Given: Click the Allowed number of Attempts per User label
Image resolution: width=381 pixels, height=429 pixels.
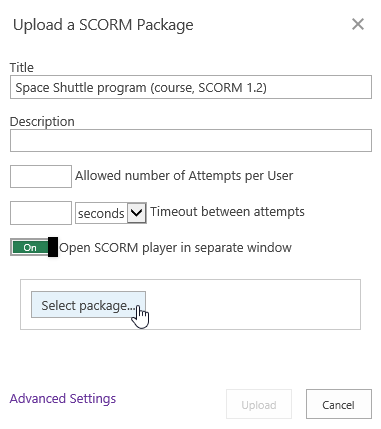Looking at the screenshot, I should [184, 176].
